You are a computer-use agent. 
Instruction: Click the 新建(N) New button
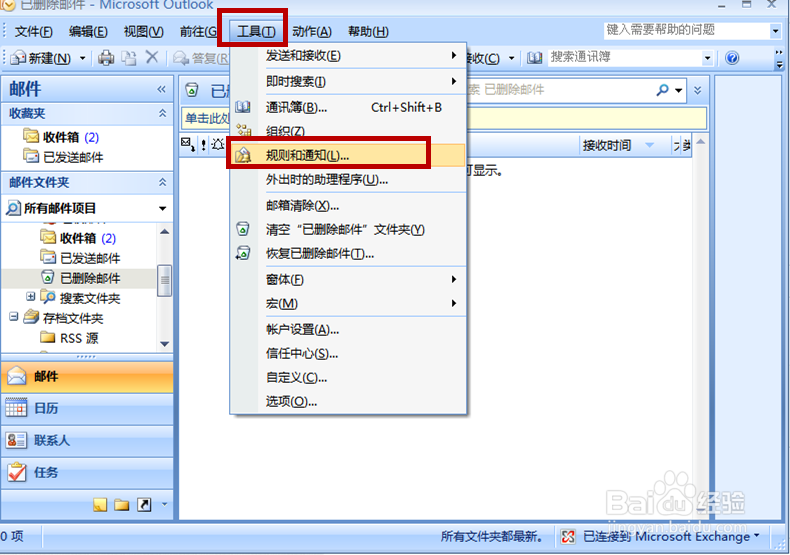[x=41, y=58]
